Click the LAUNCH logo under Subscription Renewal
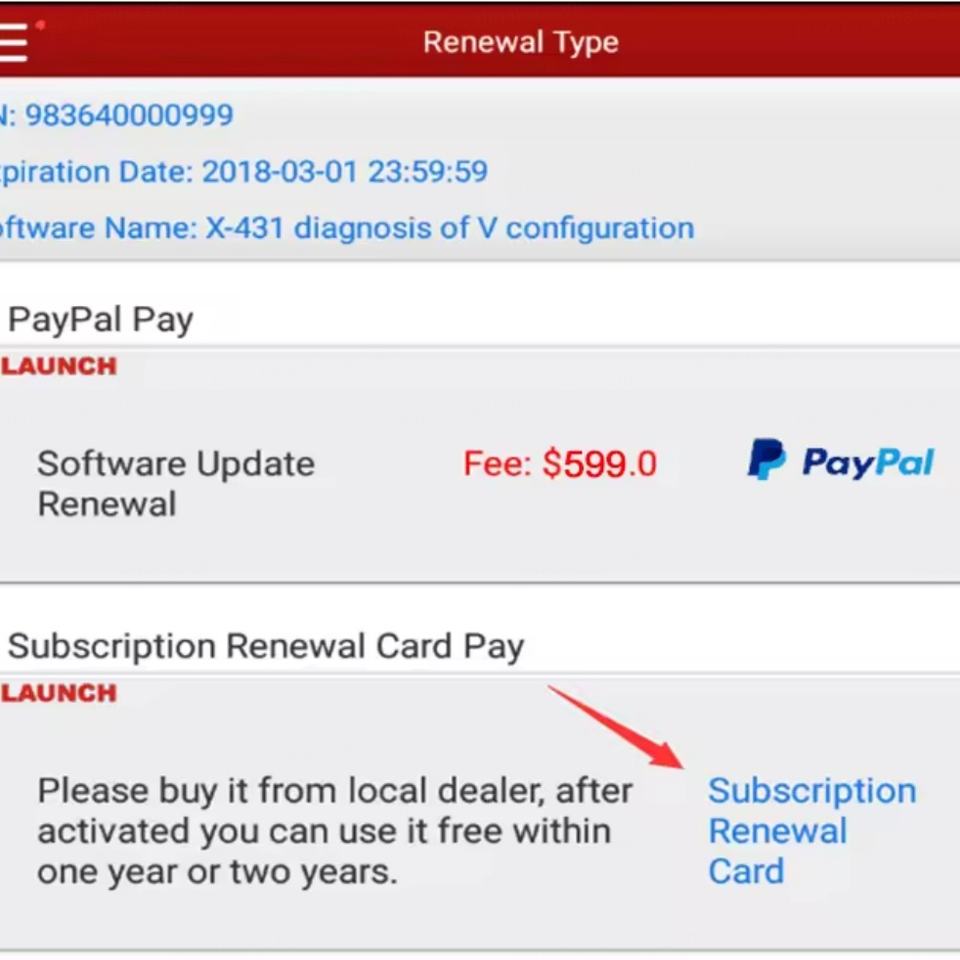This screenshot has width=960, height=960. [x=59, y=693]
